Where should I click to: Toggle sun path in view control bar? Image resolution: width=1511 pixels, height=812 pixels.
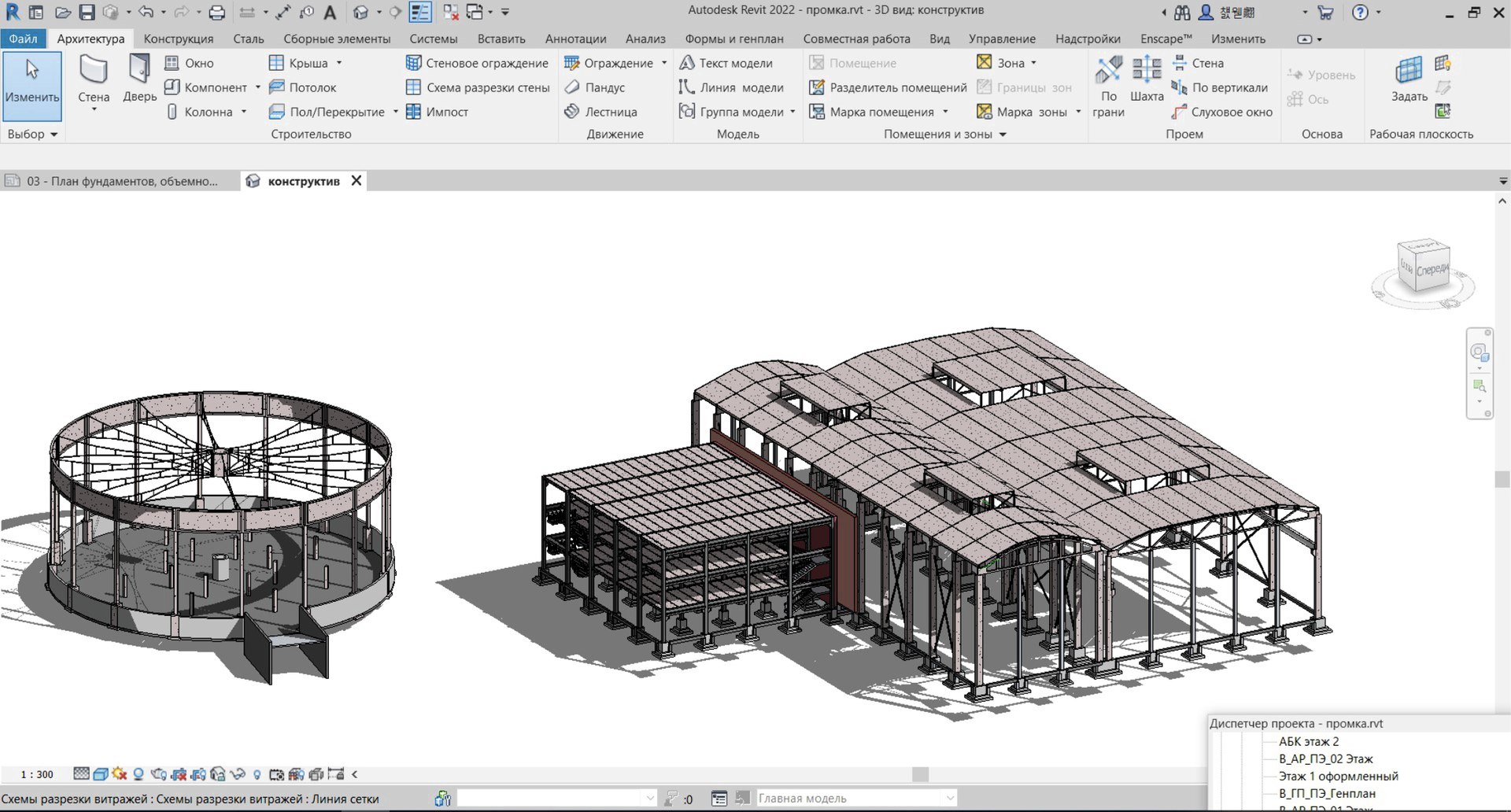click(x=120, y=774)
